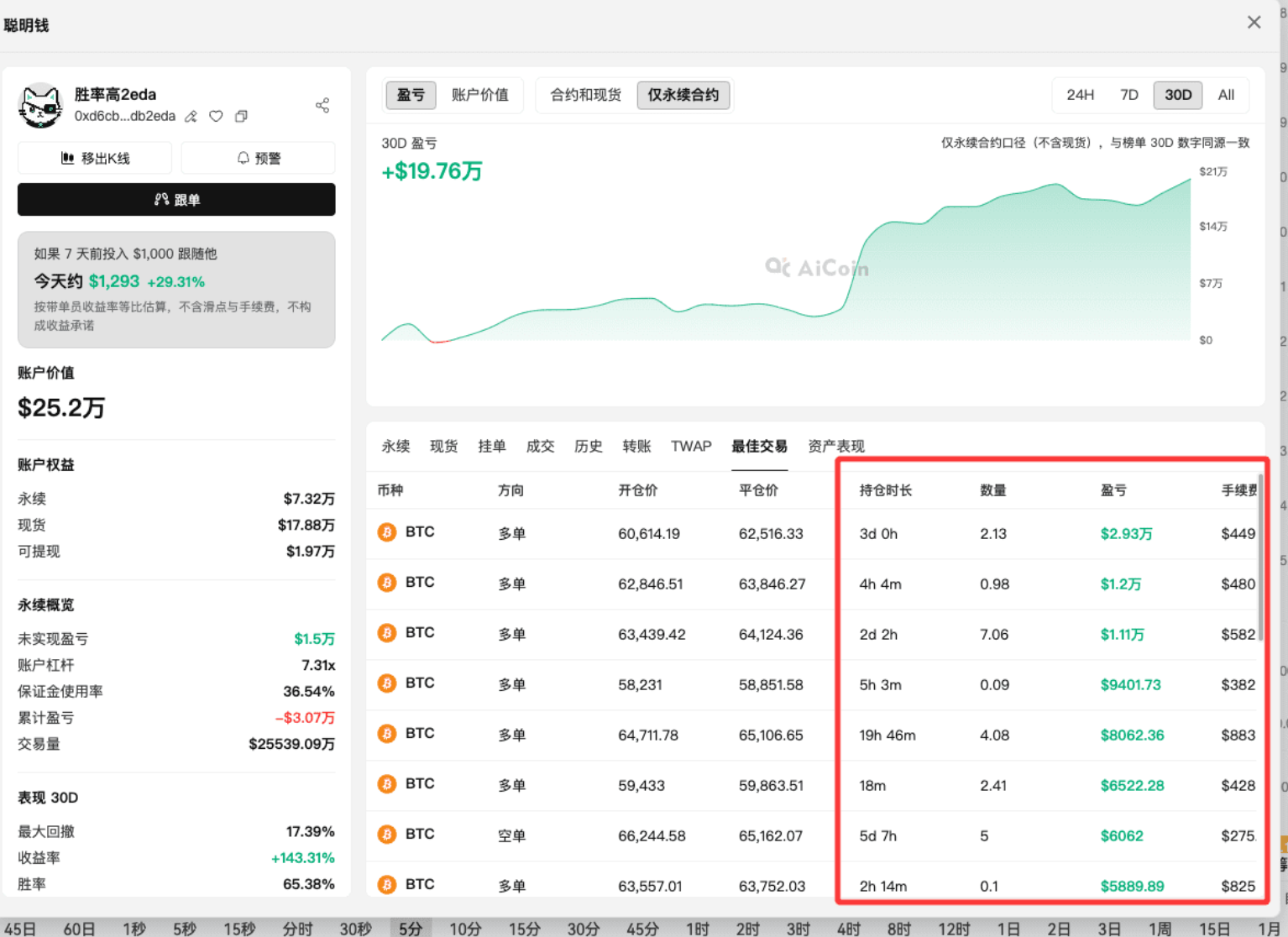The height and width of the screenshot is (937, 1288).
Task: Open the 预警 alert button
Action: (258, 158)
